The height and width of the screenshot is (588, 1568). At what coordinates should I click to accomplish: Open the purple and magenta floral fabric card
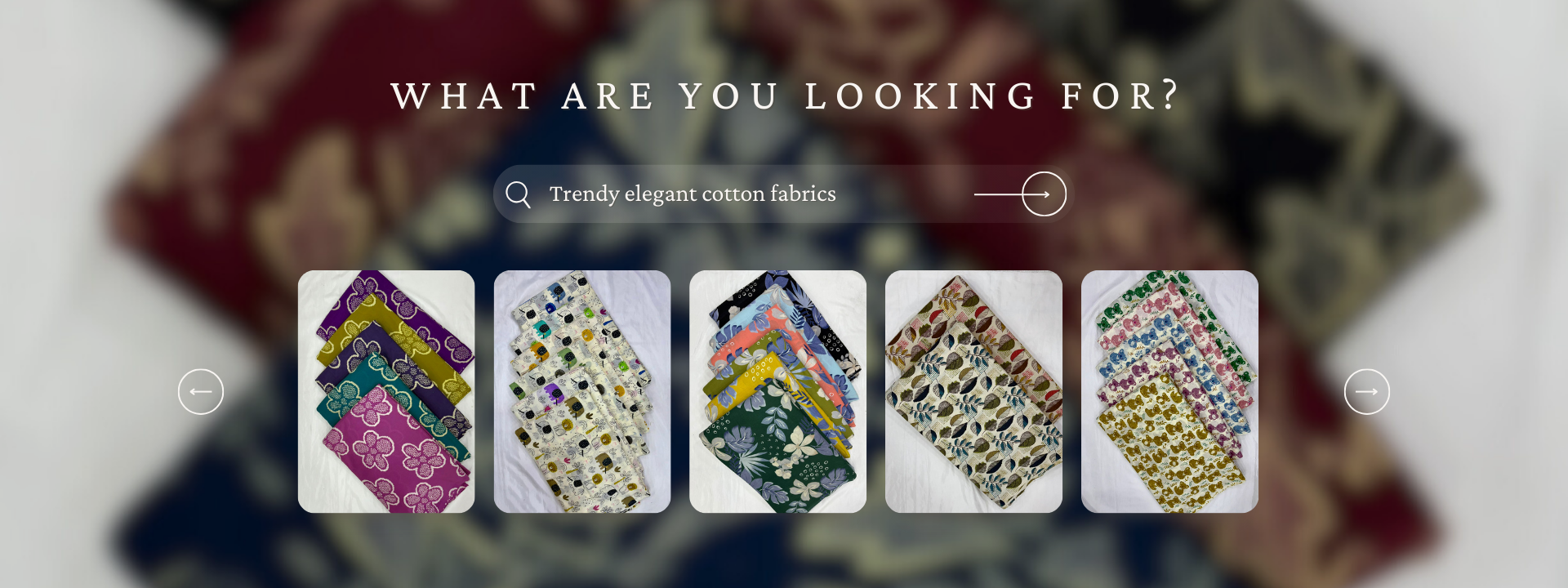386,392
